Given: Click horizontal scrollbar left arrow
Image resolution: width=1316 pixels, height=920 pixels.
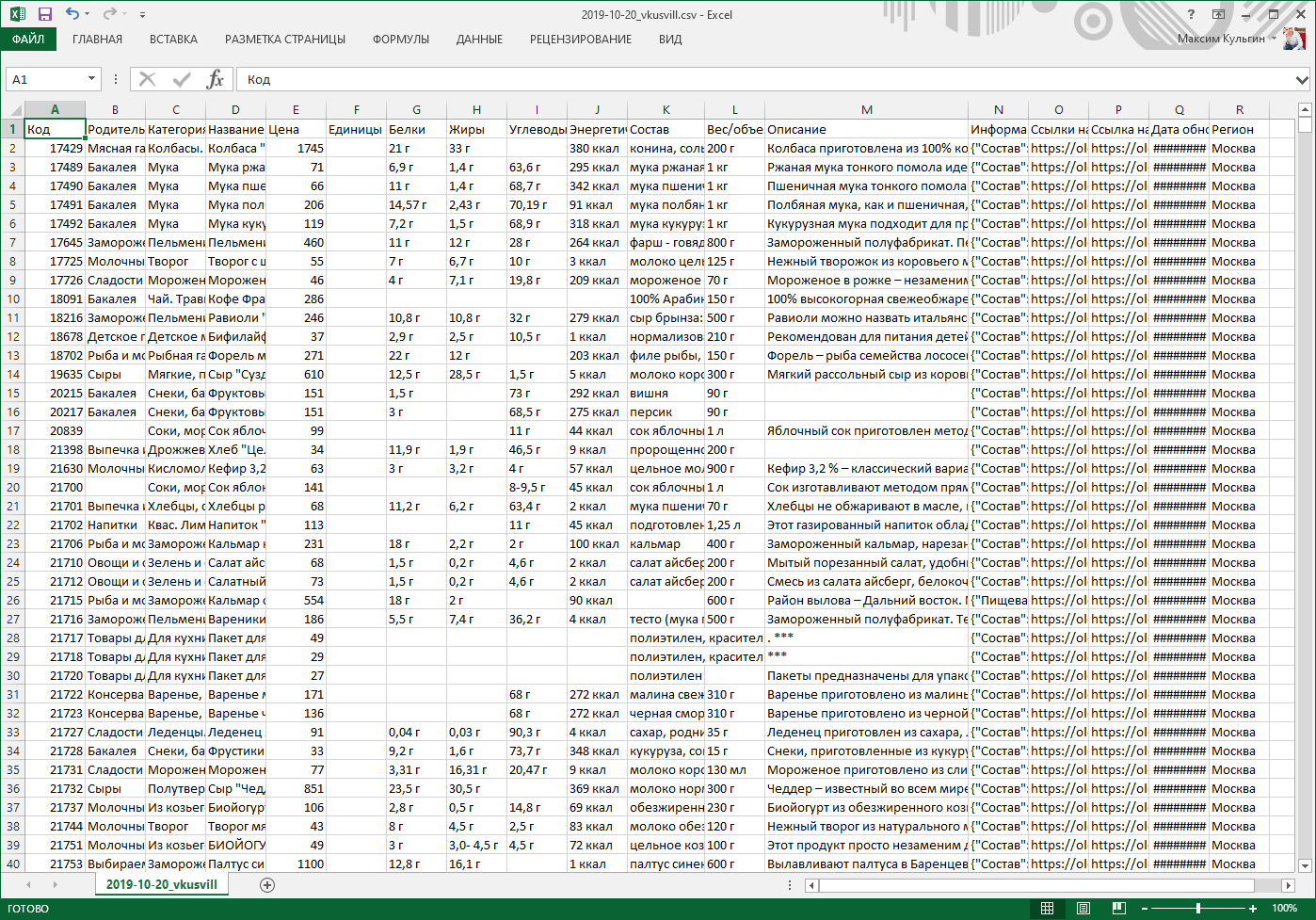Looking at the screenshot, I should point(811,885).
